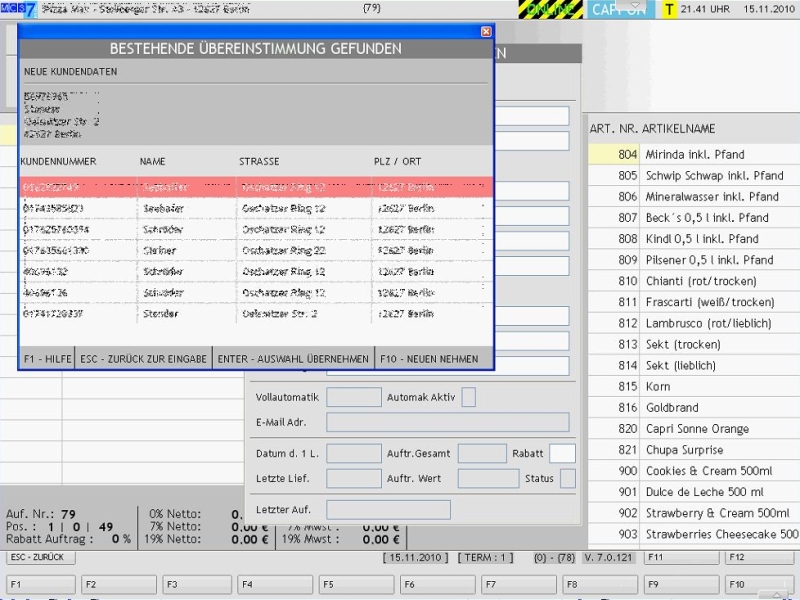Select article 804 Mirinda inkl. Pfand
800x600 pixels.
694,154
